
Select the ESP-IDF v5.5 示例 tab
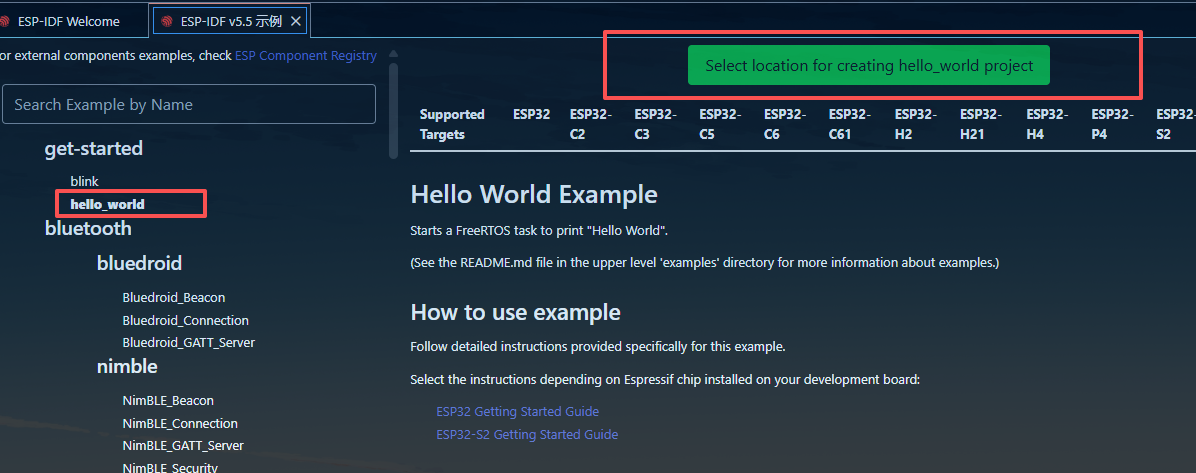point(231,21)
